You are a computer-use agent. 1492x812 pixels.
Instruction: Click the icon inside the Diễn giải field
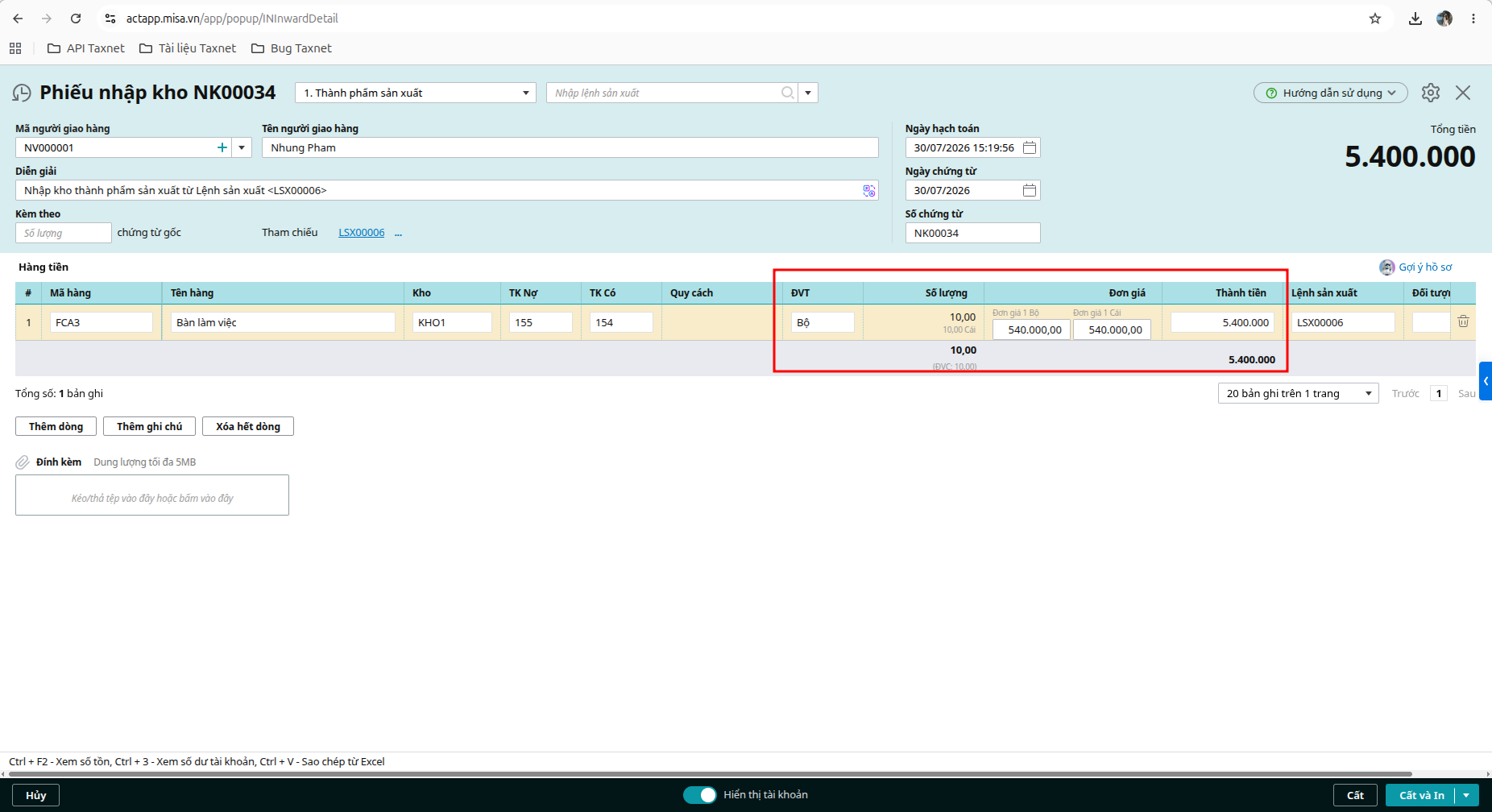[x=869, y=191]
